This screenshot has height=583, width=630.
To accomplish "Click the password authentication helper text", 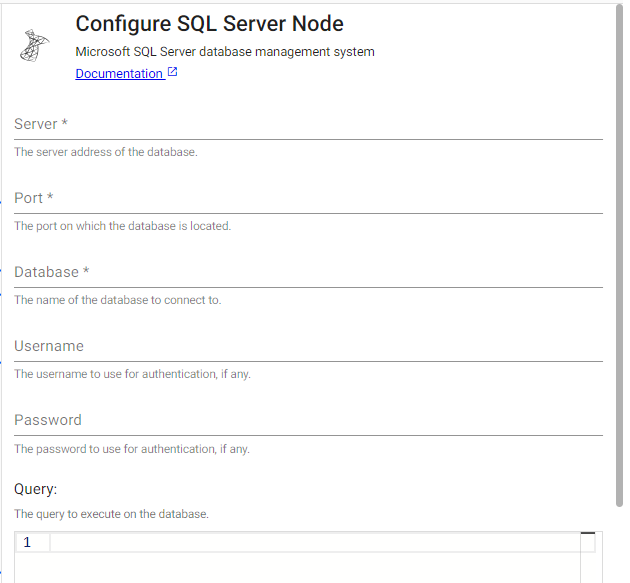I will pos(132,449).
